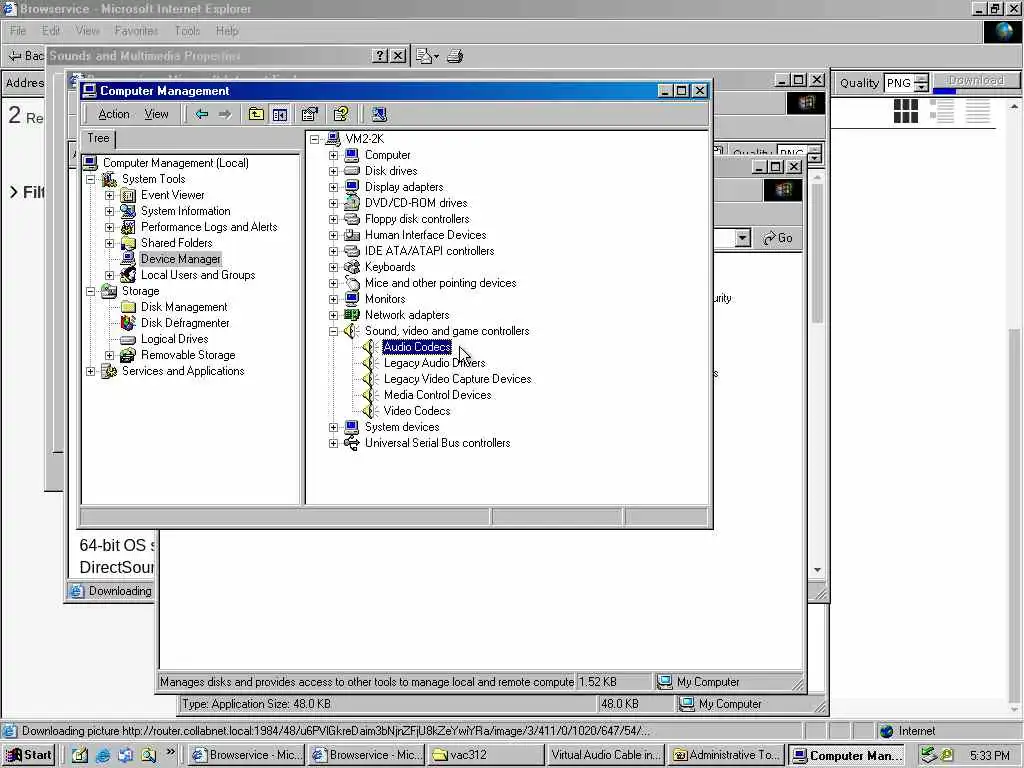Select System Information tree item
The height and width of the screenshot is (768, 1024).
click(x=185, y=211)
